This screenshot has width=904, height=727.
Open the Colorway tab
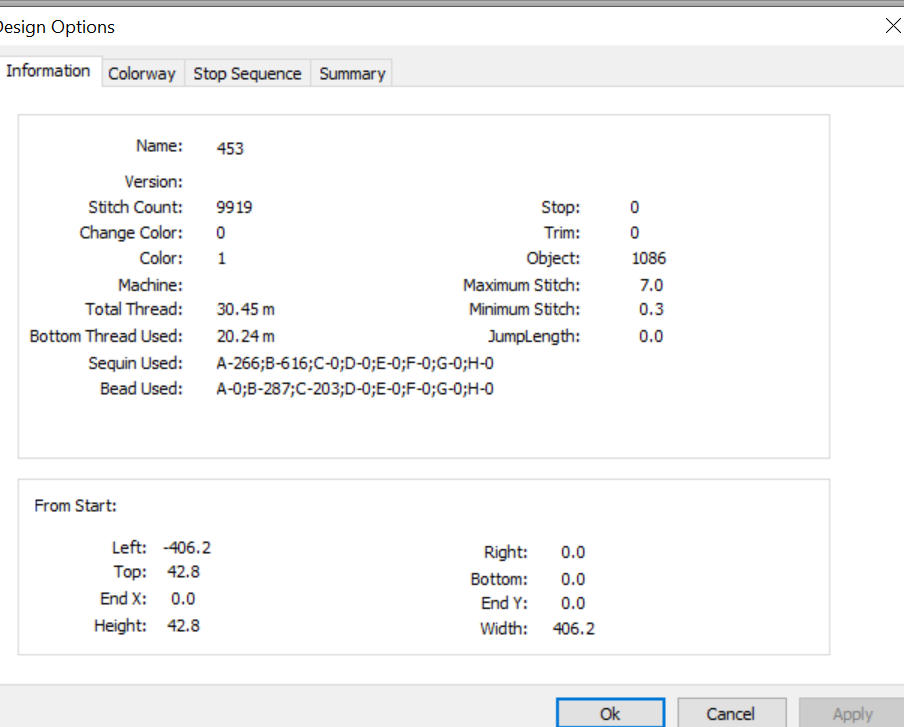(142, 74)
